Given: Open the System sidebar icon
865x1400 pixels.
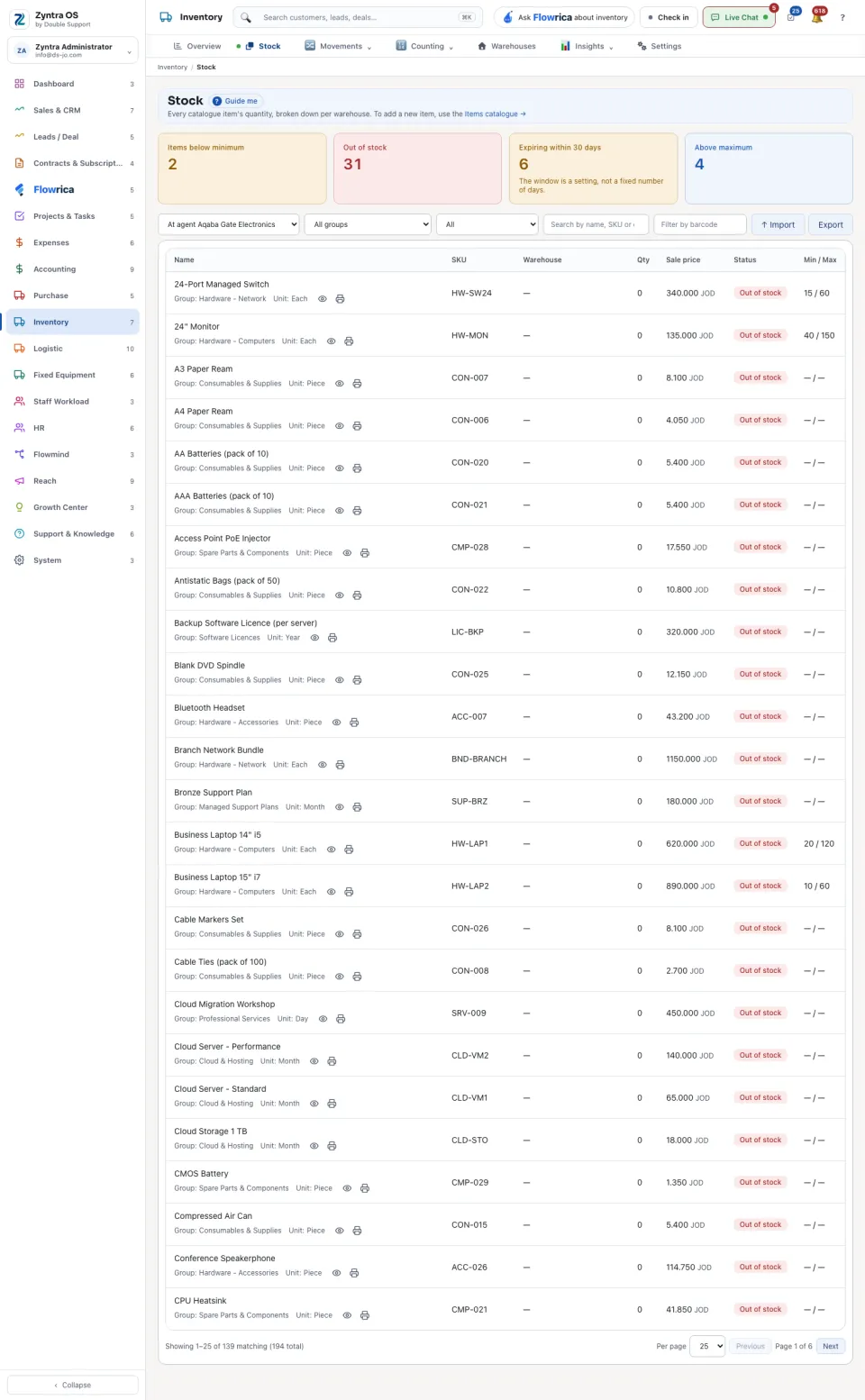Looking at the screenshot, I should click(x=19, y=560).
